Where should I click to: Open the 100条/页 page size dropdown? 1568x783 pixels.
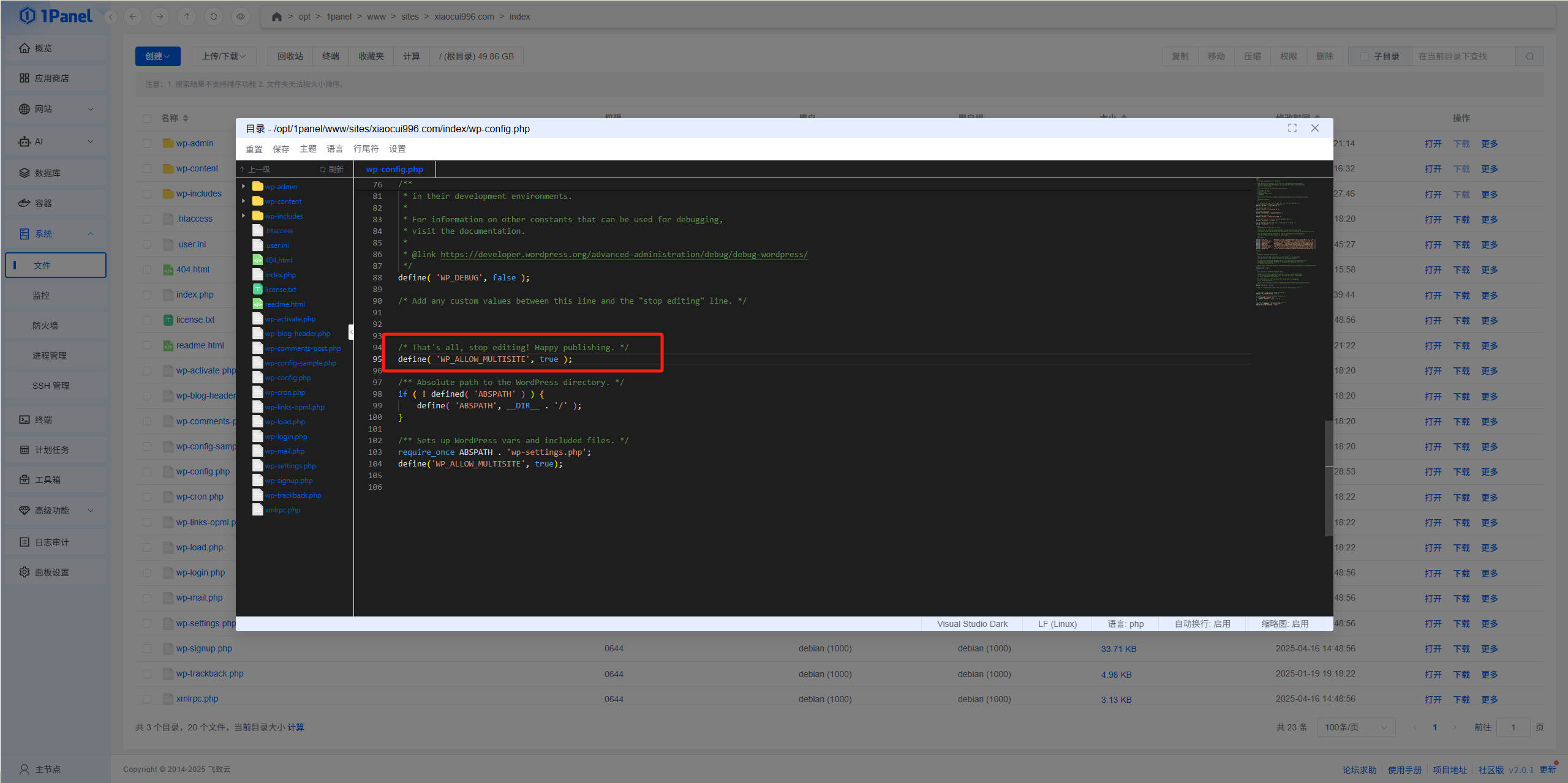point(1355,727)
